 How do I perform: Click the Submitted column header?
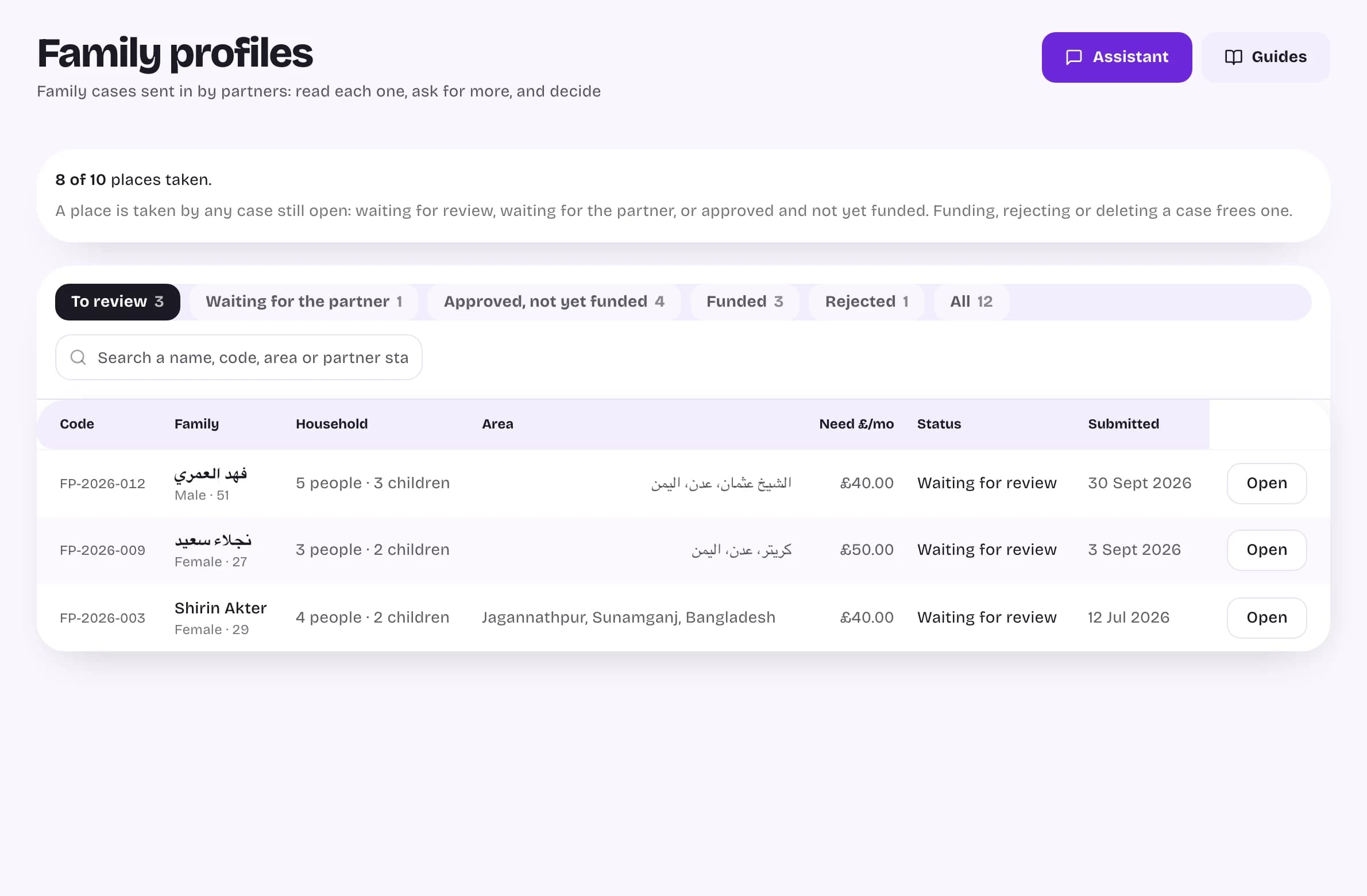(x=1123, y=424)
